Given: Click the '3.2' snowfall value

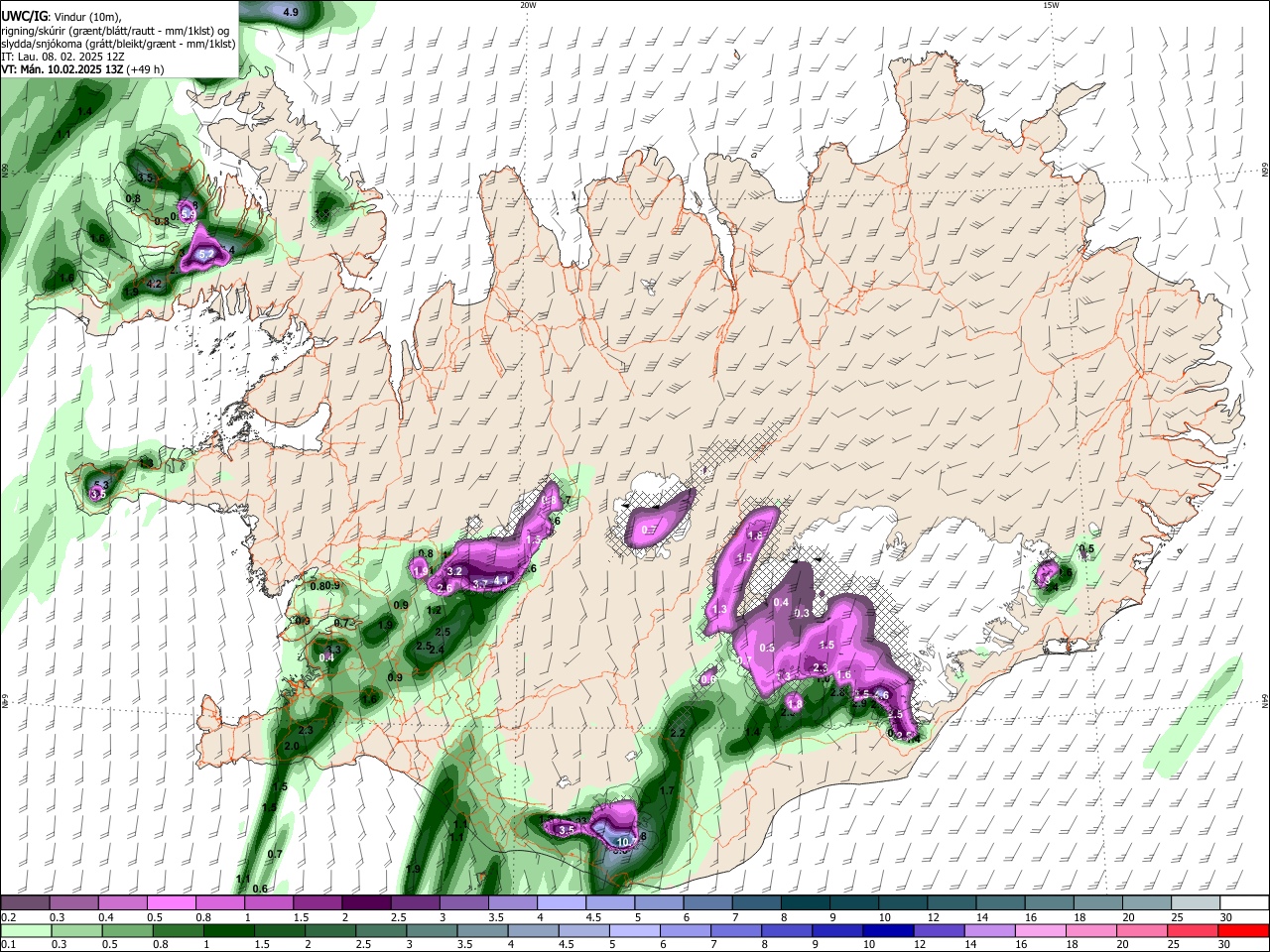Looking at the screenshot, I should 455,571.
